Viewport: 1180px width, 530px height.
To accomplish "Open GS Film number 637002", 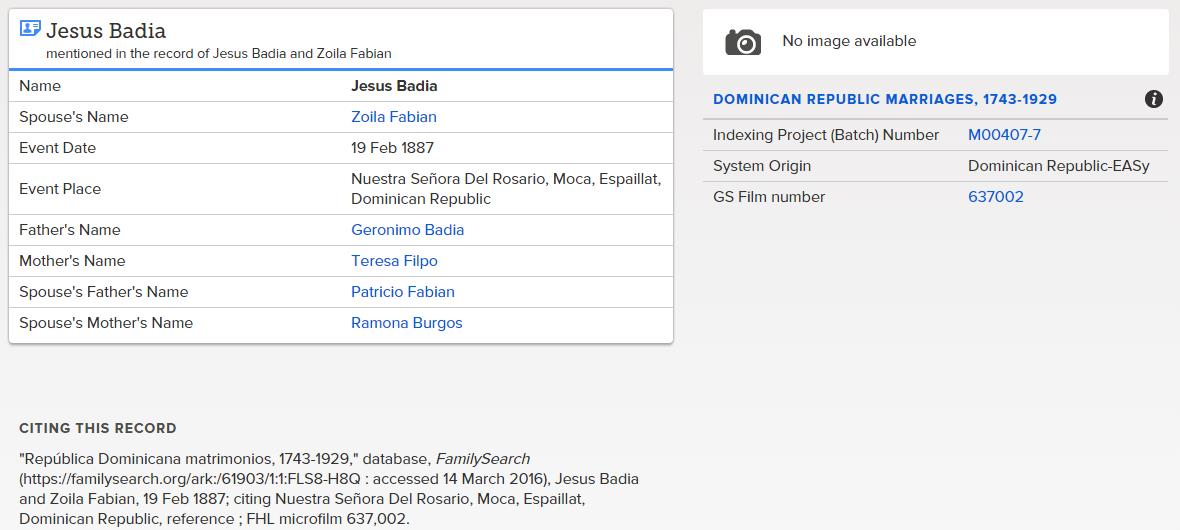I will [996, 196].
